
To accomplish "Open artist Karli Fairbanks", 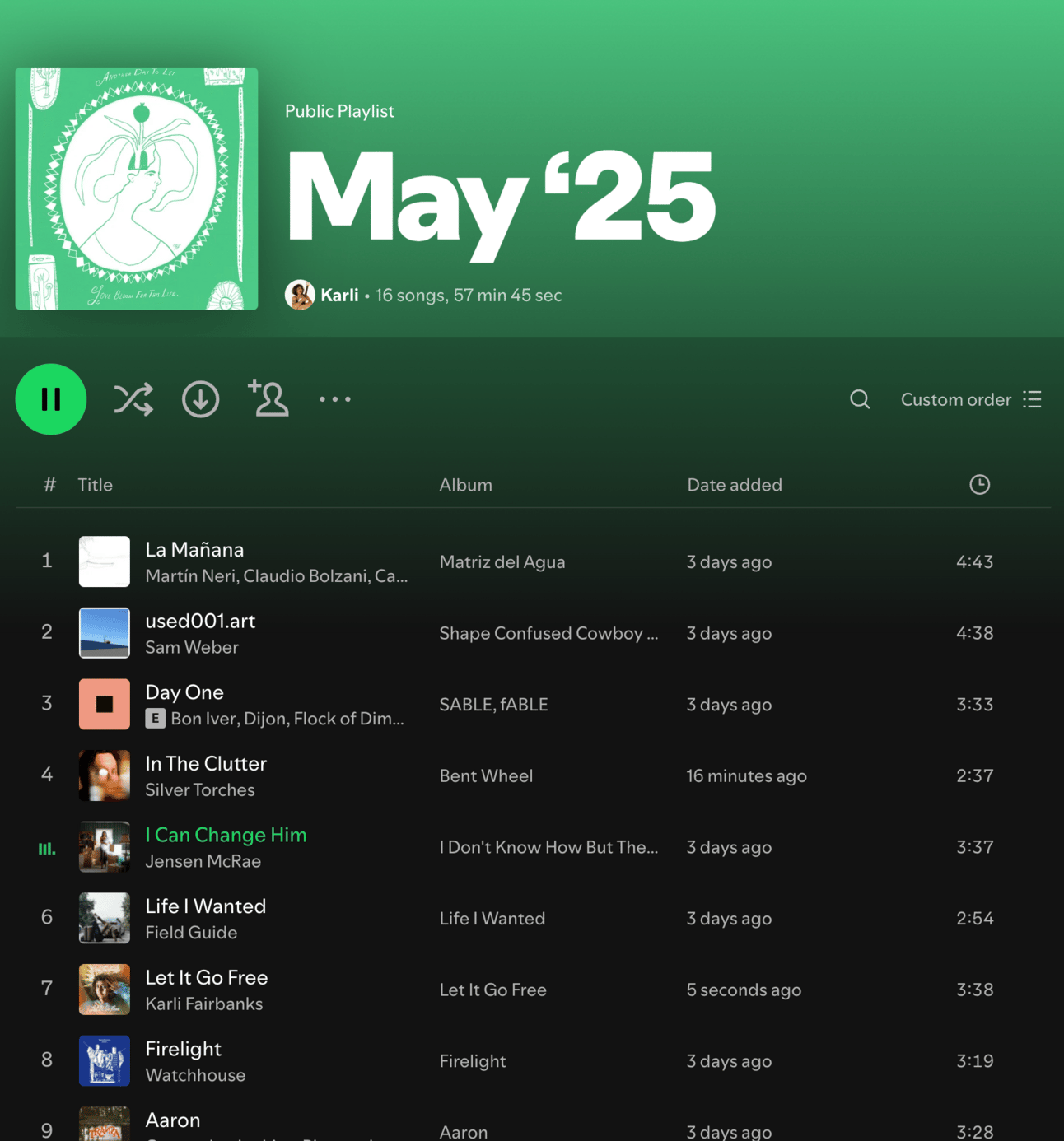I will point(204,1004).
